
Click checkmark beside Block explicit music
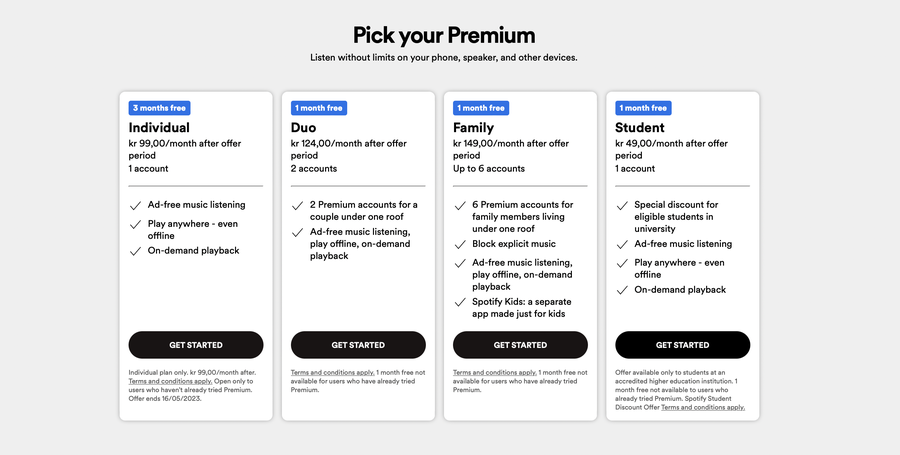click(x=460, y=244)
